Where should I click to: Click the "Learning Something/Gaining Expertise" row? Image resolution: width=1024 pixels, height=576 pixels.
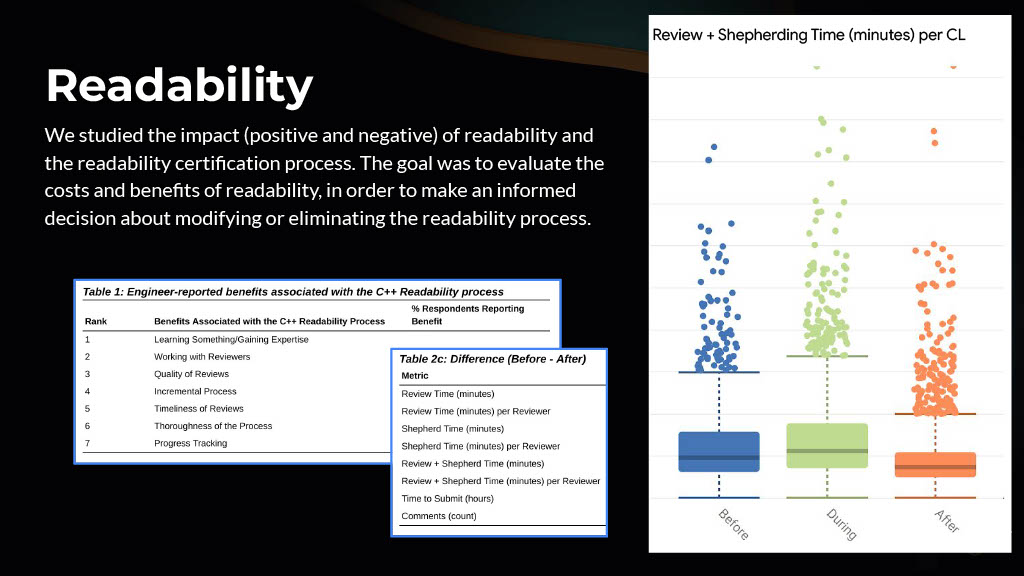click(x=231, y=340)
